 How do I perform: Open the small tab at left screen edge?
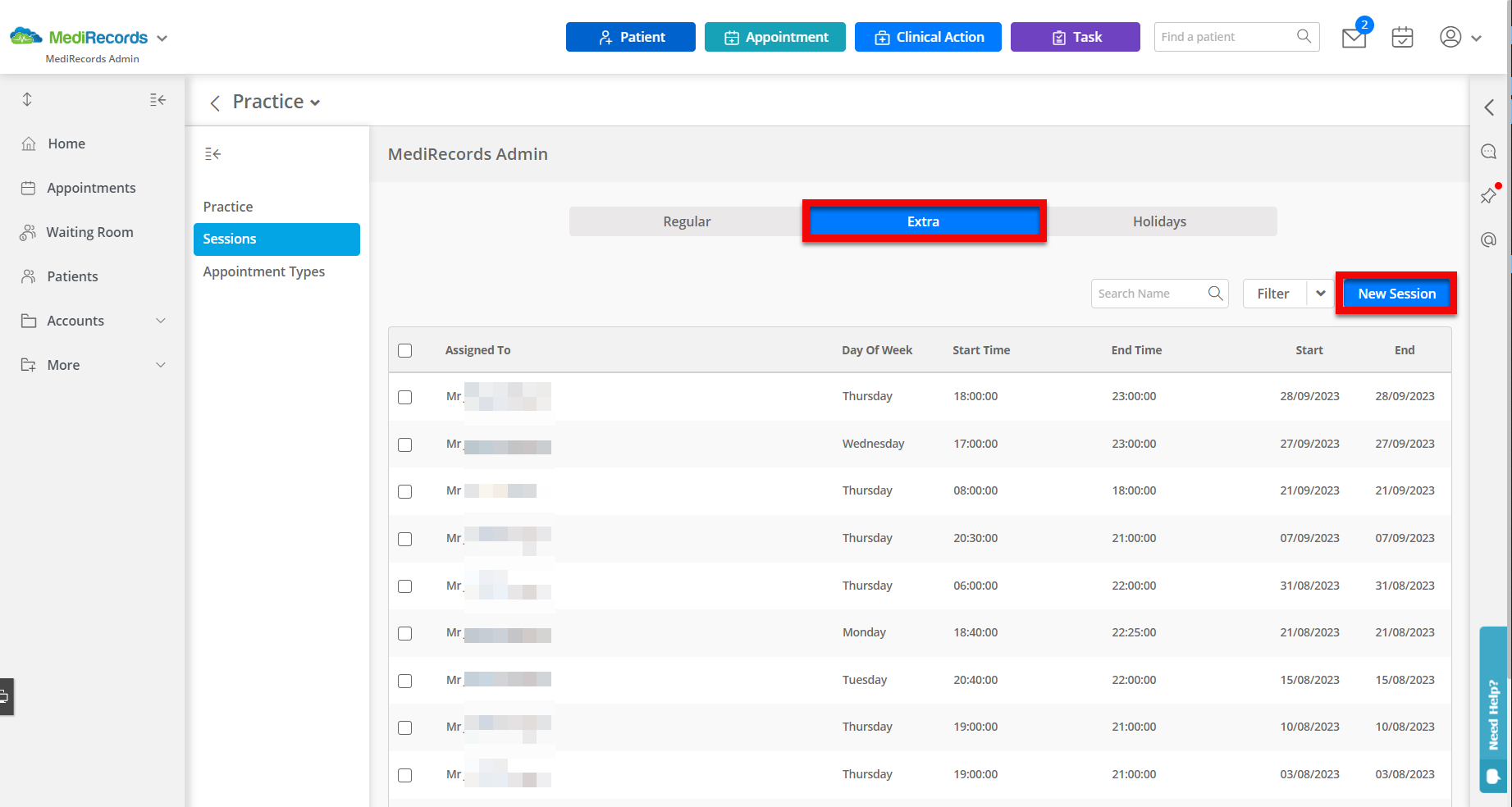point(7,696)
